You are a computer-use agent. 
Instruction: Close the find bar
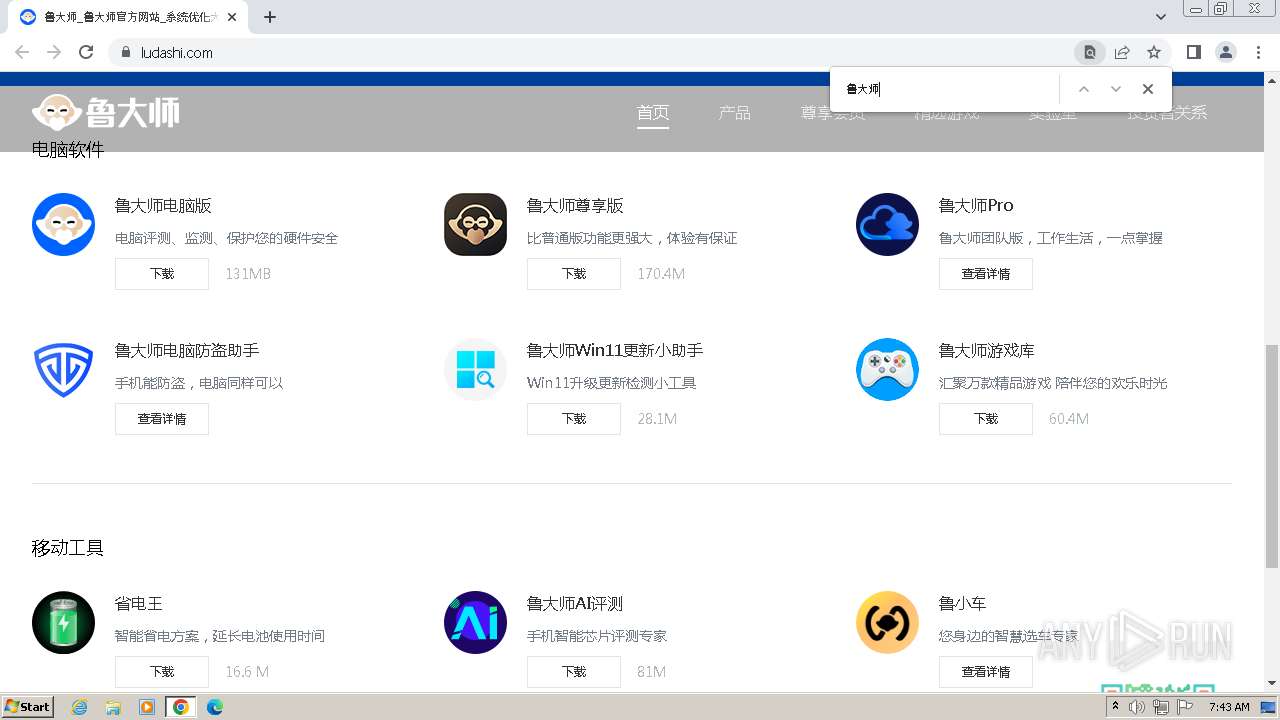(x=1148, y=89)
